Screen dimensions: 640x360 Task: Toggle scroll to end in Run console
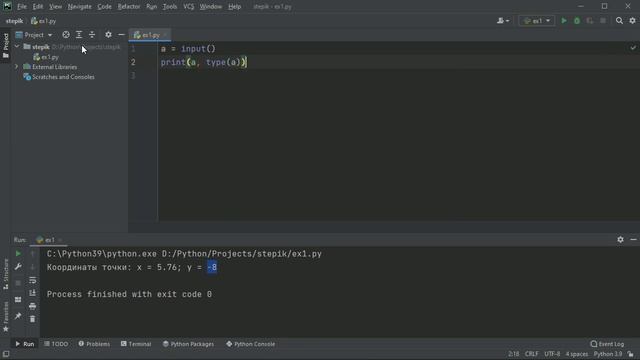click(33, 293)
